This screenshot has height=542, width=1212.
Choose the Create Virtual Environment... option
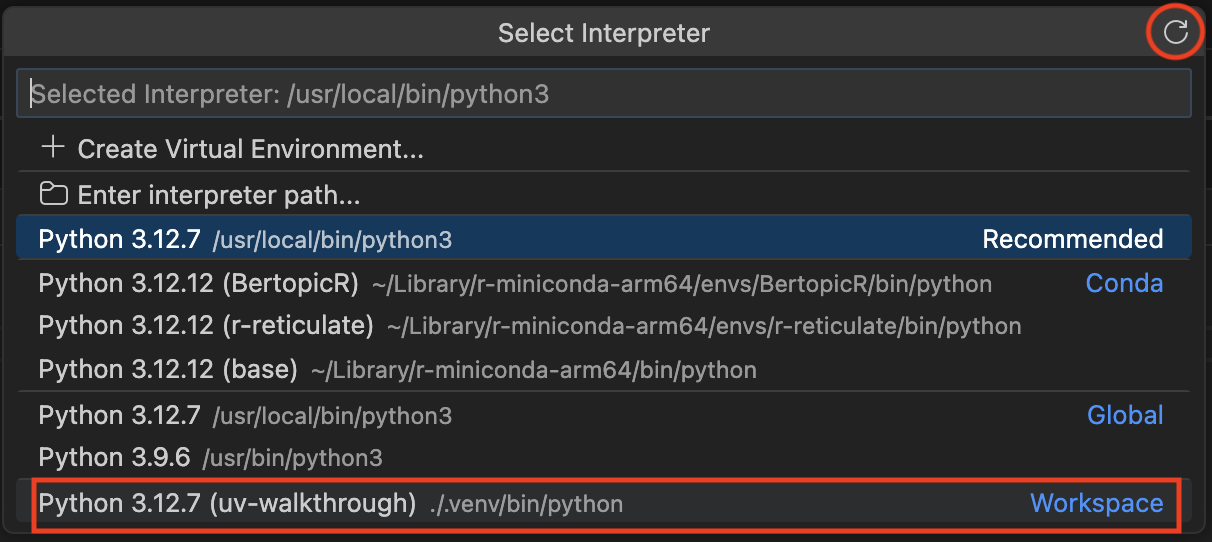pyautogui.click(x=250, y=150)
